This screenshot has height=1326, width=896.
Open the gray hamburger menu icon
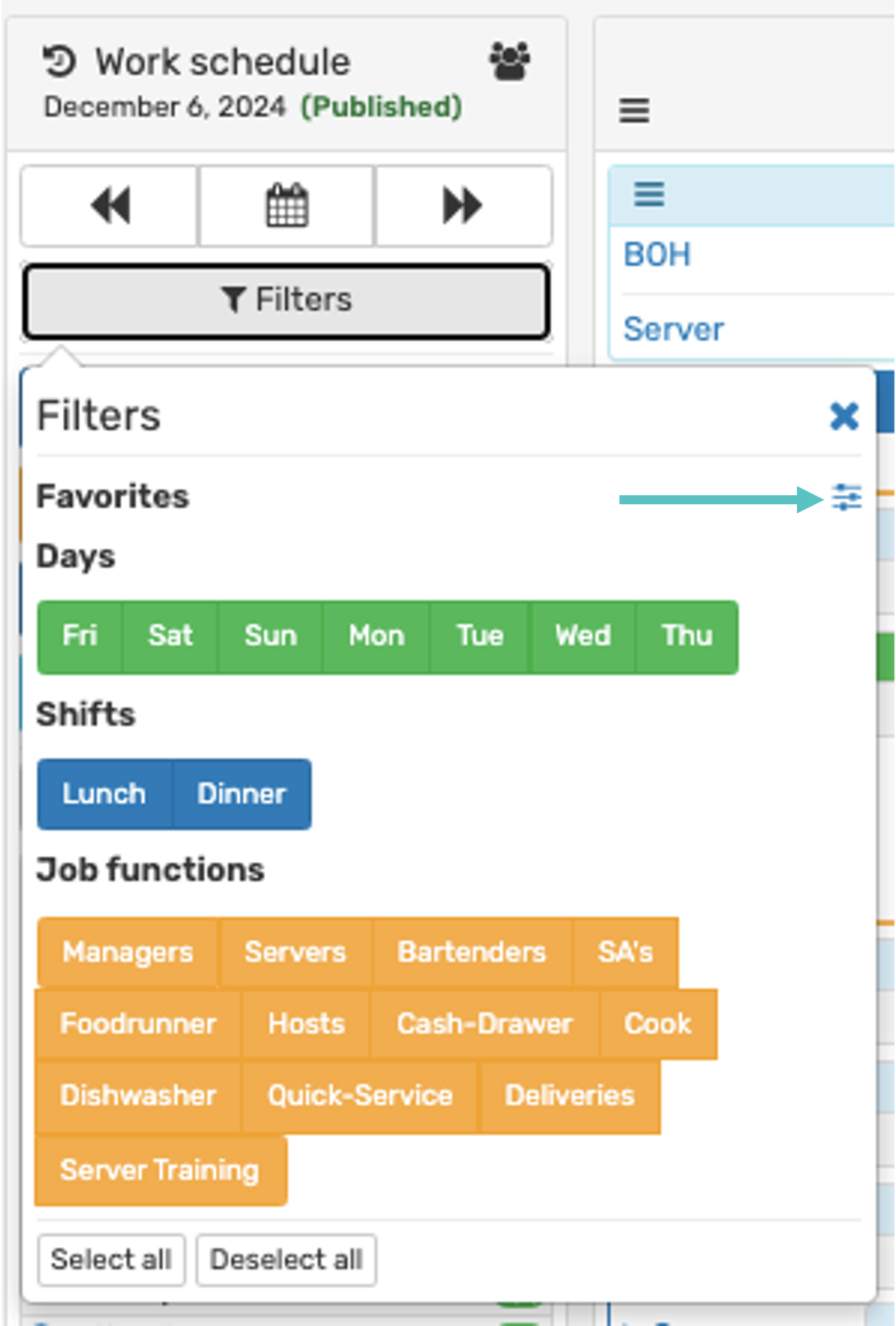(634, 110)
